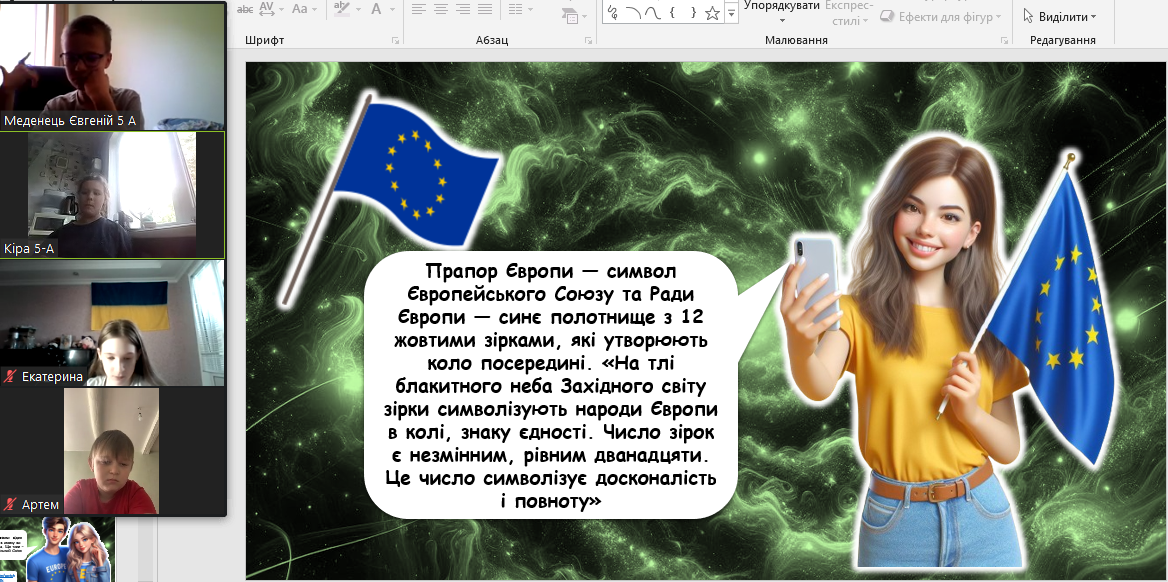Click the Прапор Європи text bubble
Screen dimensions: 1168x582
tap(552, 385)
